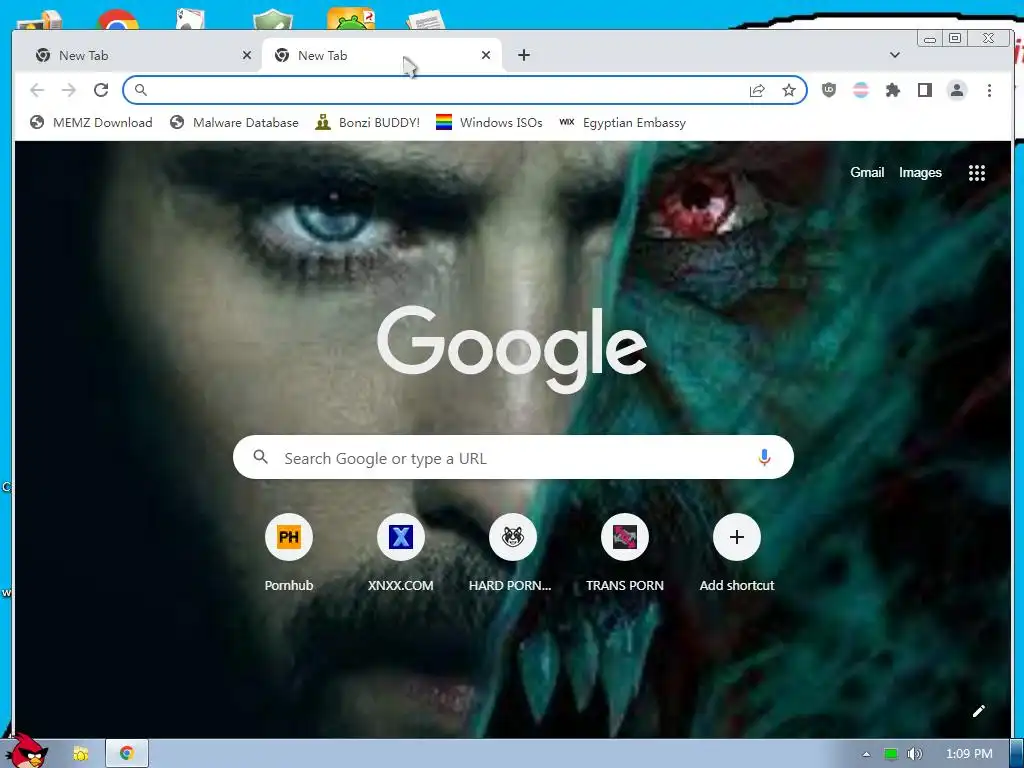Viewport: 1024px width, 768px height.
Task: Show hidden system tray icons arrow
Action: coord(867,754)
